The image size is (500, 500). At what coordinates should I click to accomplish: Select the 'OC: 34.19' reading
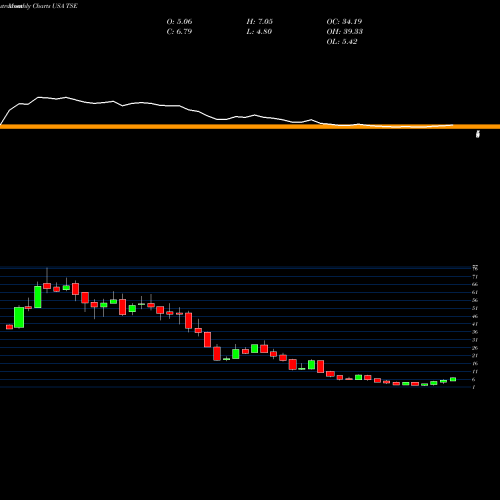(344, 22)
